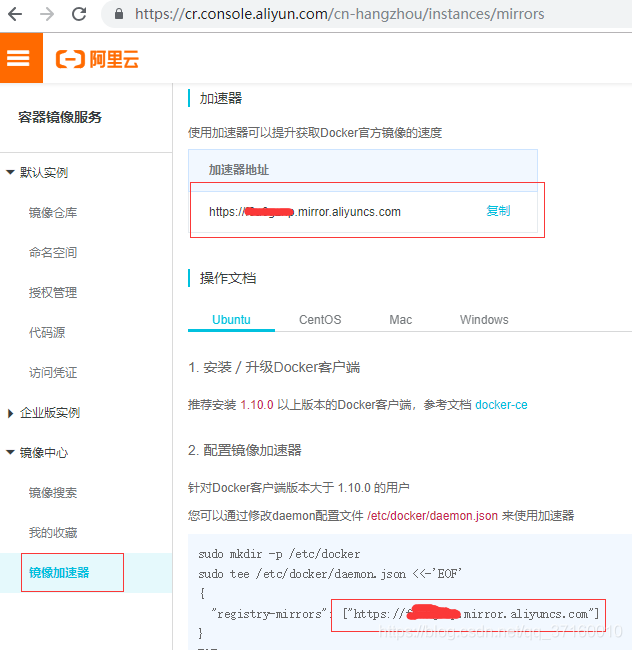Open 我的收藏 in the sidebar

tap(53, 532)
